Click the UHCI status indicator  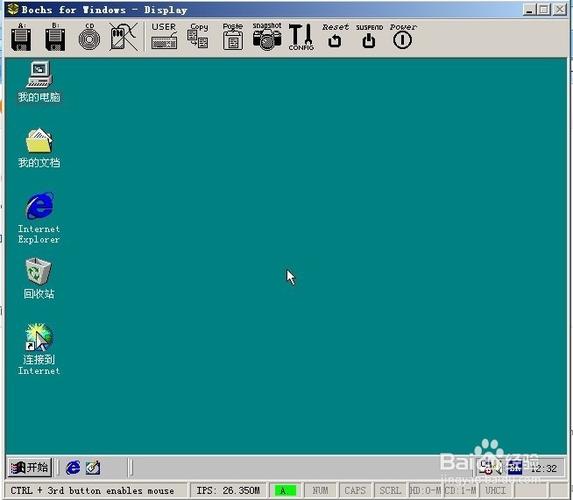496,490
